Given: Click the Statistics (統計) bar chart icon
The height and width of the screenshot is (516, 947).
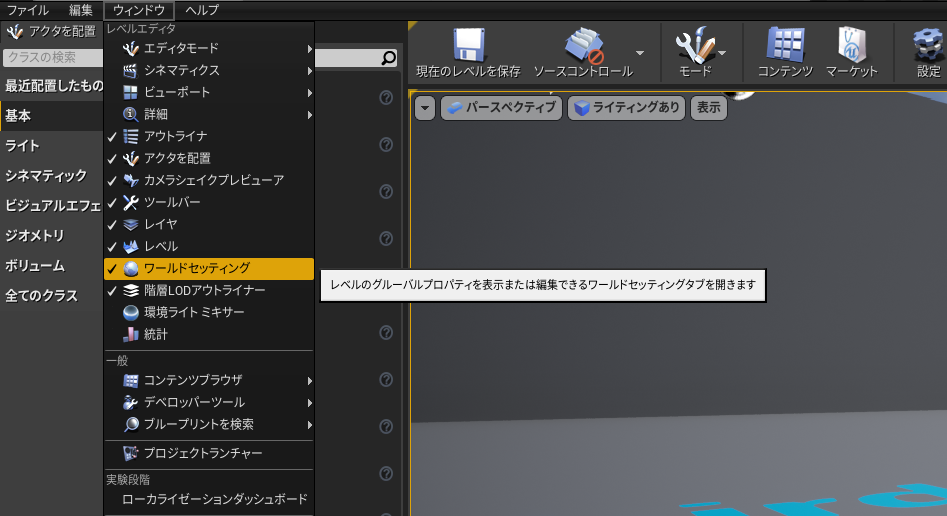Looking at the screenshot, I should tap(130, 334).
